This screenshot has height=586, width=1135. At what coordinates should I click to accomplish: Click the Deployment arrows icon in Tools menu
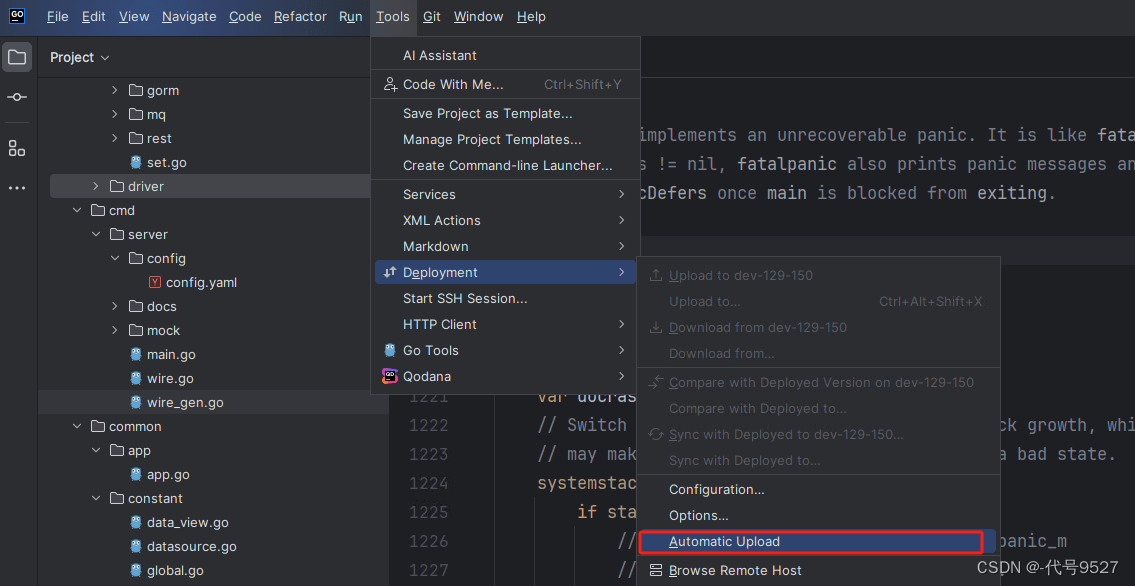[x=390, y=272]
